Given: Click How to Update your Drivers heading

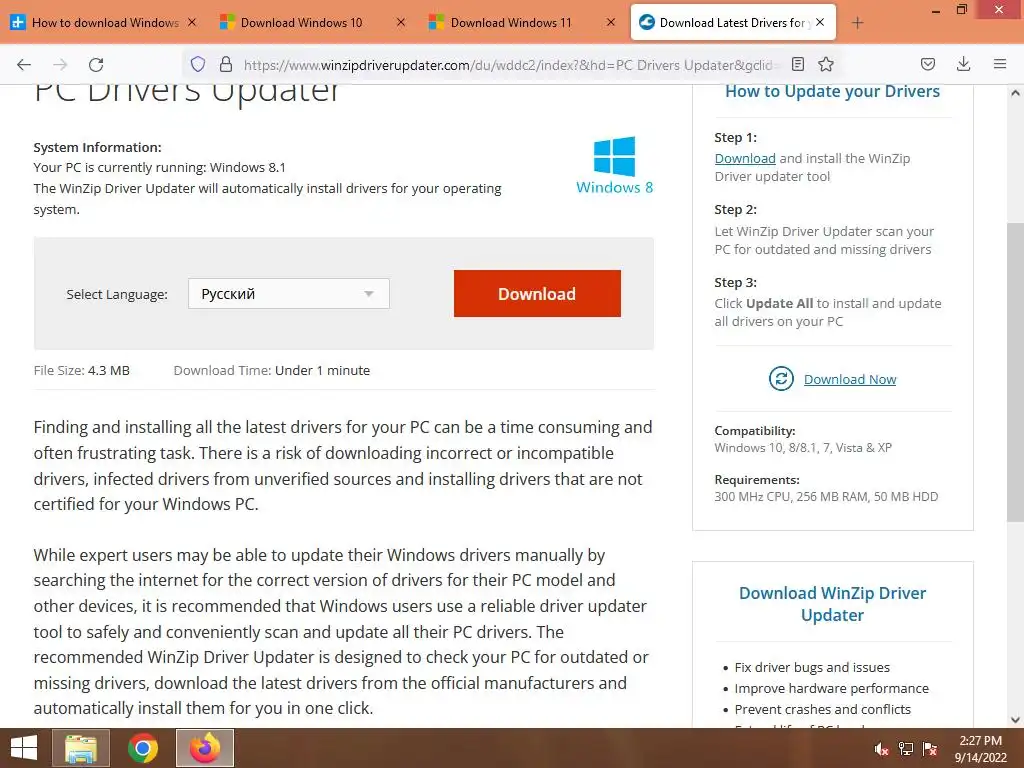Looking at the screenshot, I should pos(833,91).
